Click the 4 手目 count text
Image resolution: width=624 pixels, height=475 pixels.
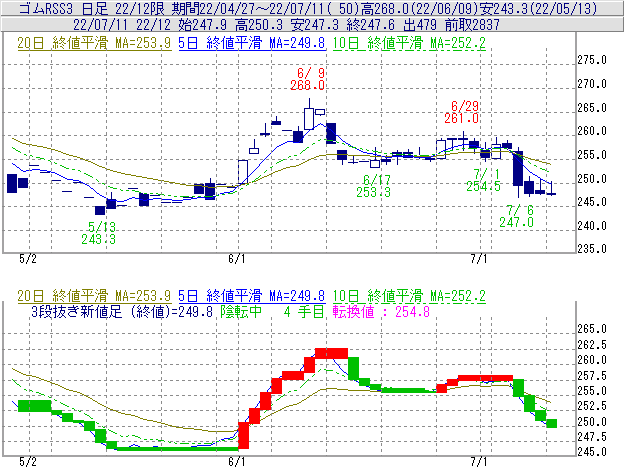(x=304, y=311)
